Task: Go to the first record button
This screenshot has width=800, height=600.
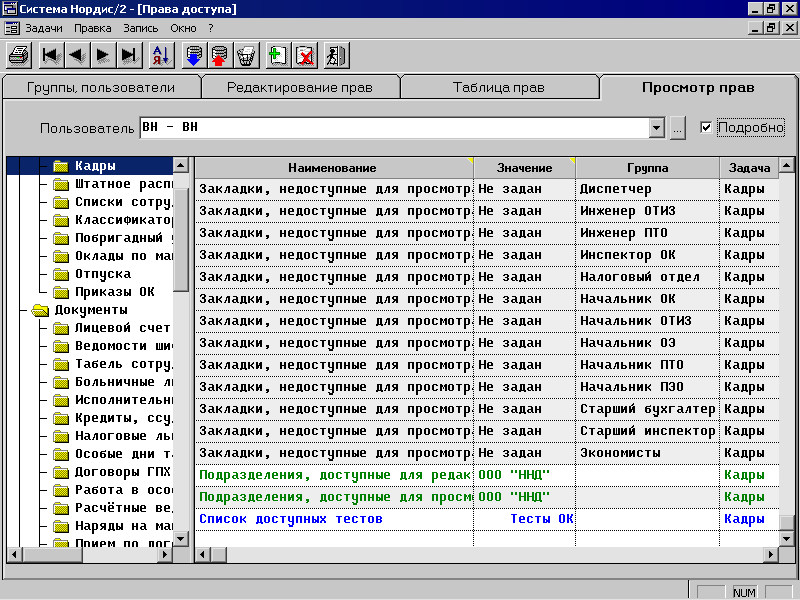Action: 52,55
